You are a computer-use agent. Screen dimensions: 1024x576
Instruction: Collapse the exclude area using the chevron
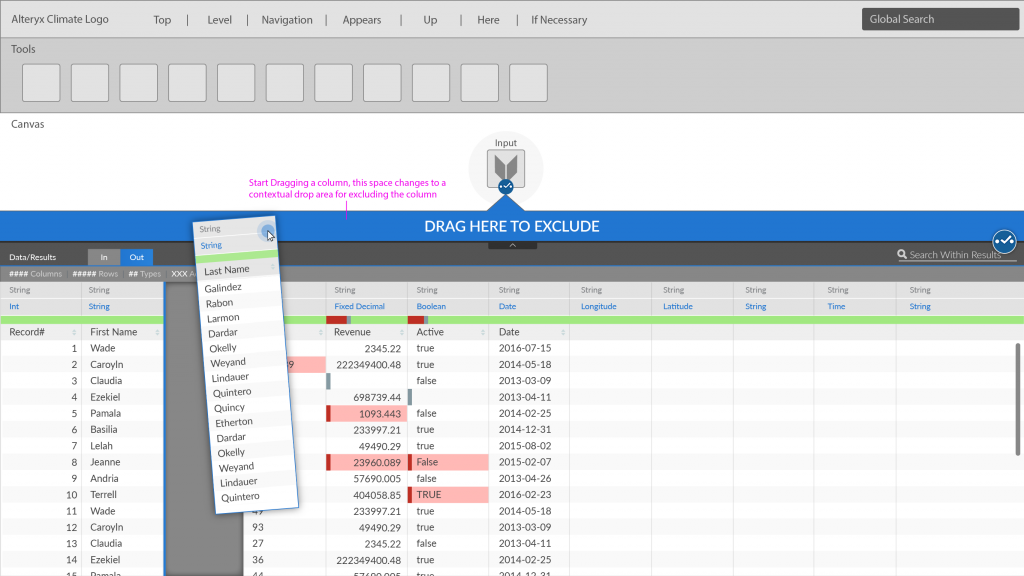[x=512, y=244]
